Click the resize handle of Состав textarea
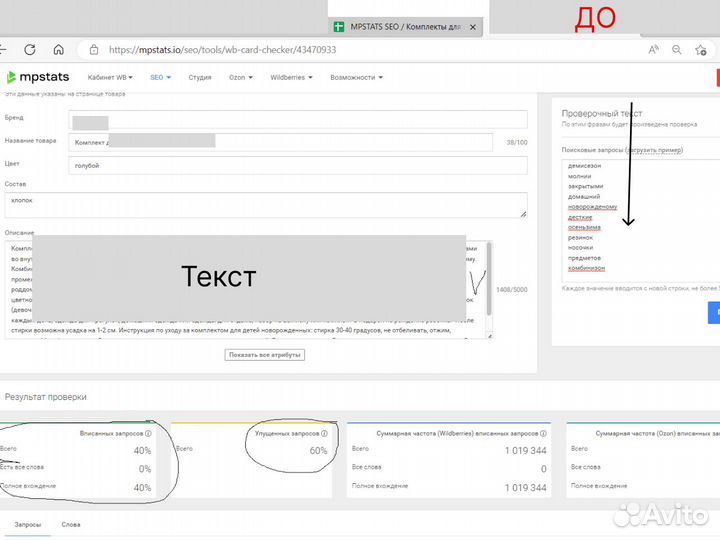This screenshot has height=540, width=720. [523, 214]
